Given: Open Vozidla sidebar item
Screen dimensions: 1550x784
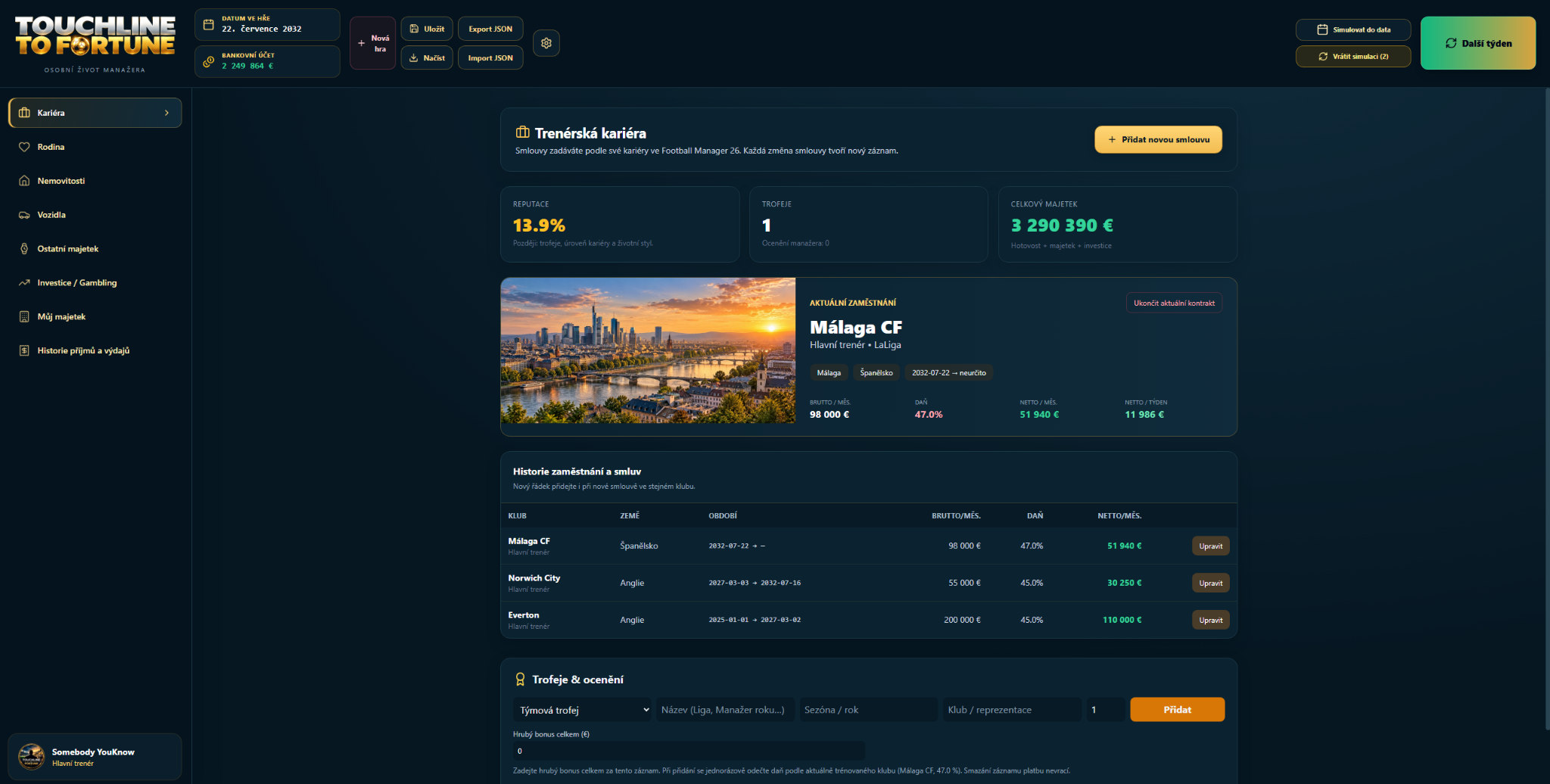Looking at the screenshot, I should pos(95,215).
